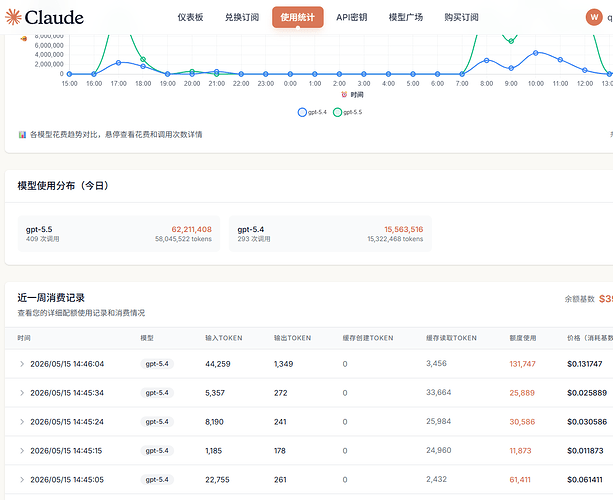Expand the 14:46:04 record row
613x500 pixels.
click(22, 364)
